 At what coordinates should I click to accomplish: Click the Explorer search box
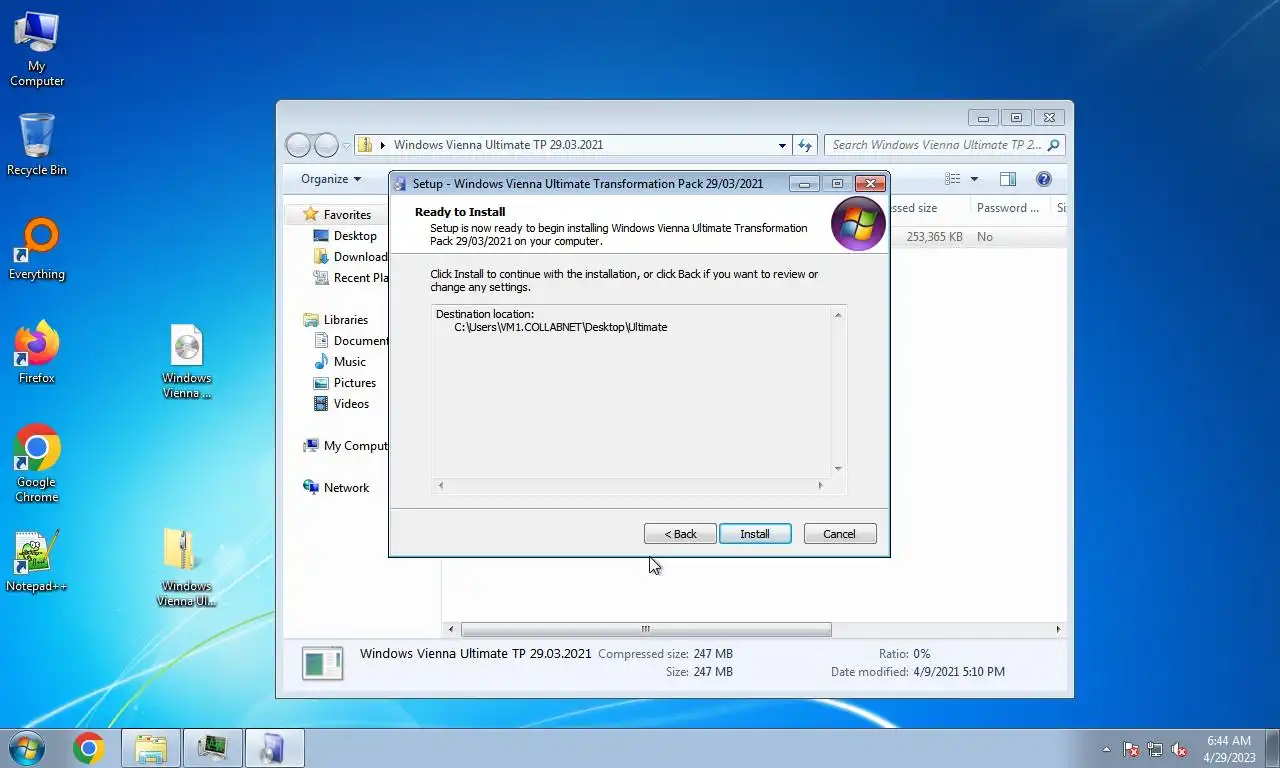pyautogui.click(x=944, y=145)
